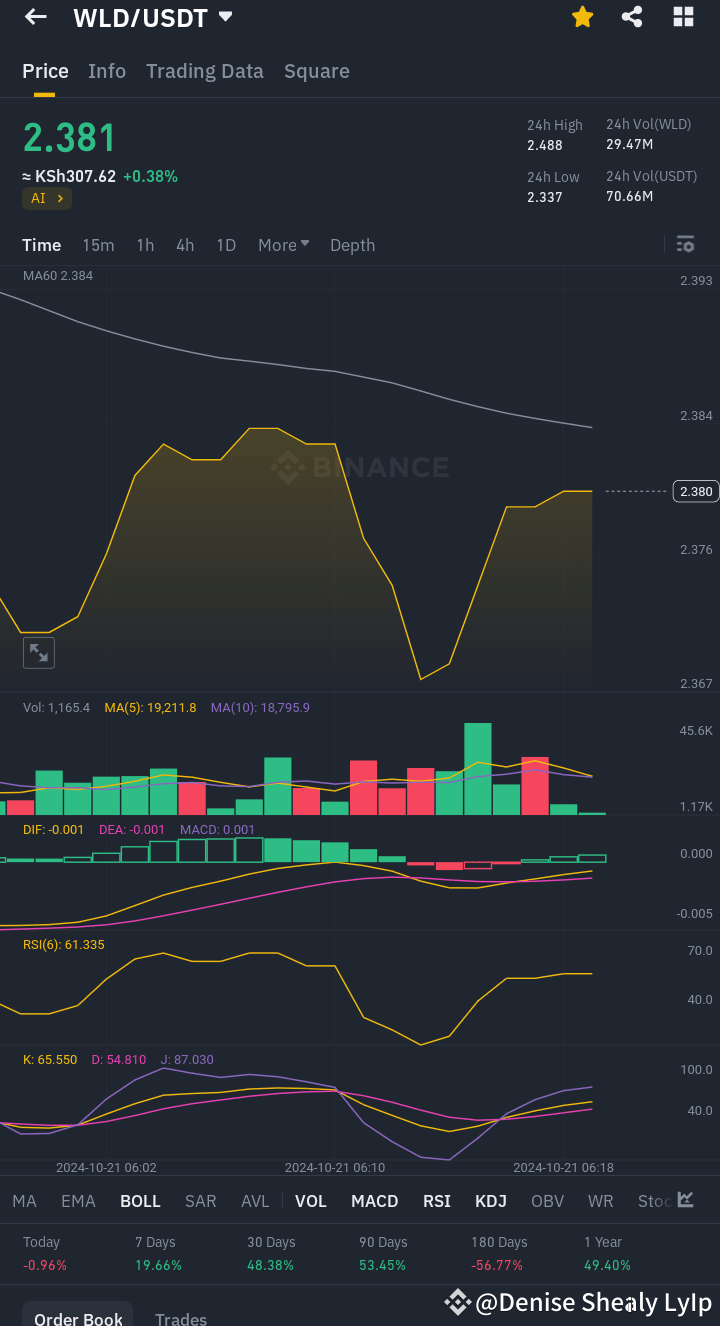Toggle the BOLL indicator
720x1326 pixels.
140,1201
